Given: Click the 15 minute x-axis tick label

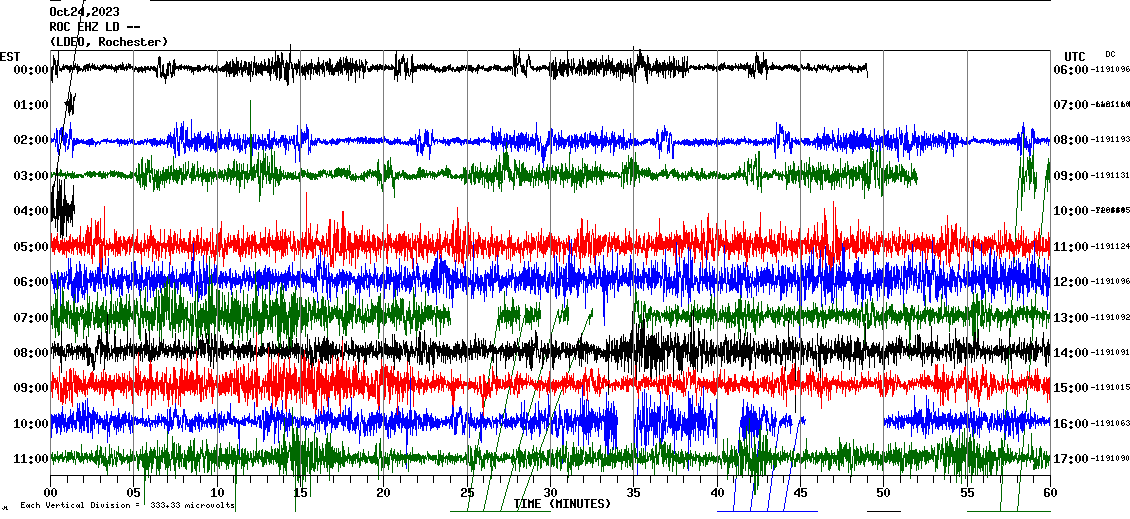Looking at the screenshot, I should pos(300,494).
